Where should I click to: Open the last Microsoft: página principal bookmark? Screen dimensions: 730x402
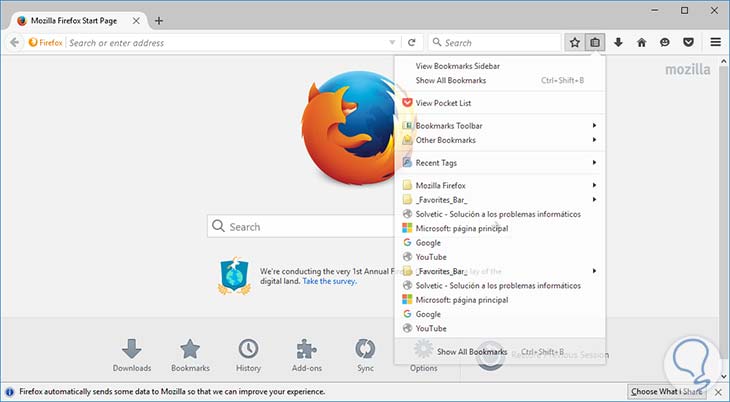[x=500, y=300]
